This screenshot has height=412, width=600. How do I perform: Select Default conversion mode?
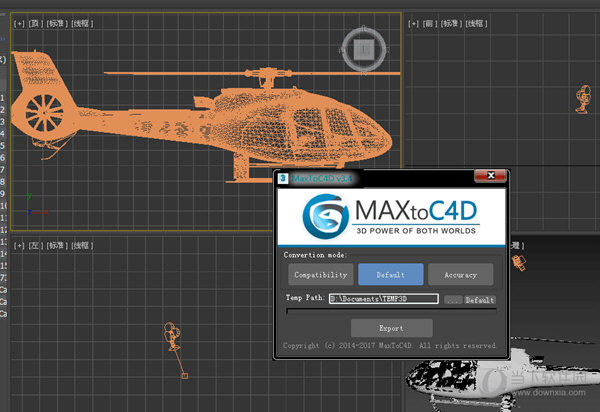[x=391, y=274]
